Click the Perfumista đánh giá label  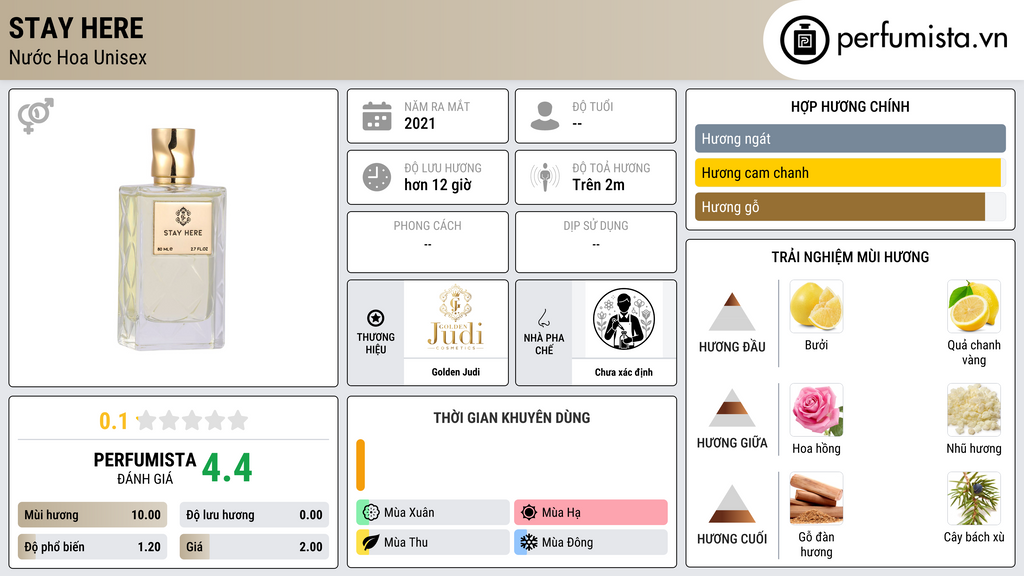click(145, 468)
